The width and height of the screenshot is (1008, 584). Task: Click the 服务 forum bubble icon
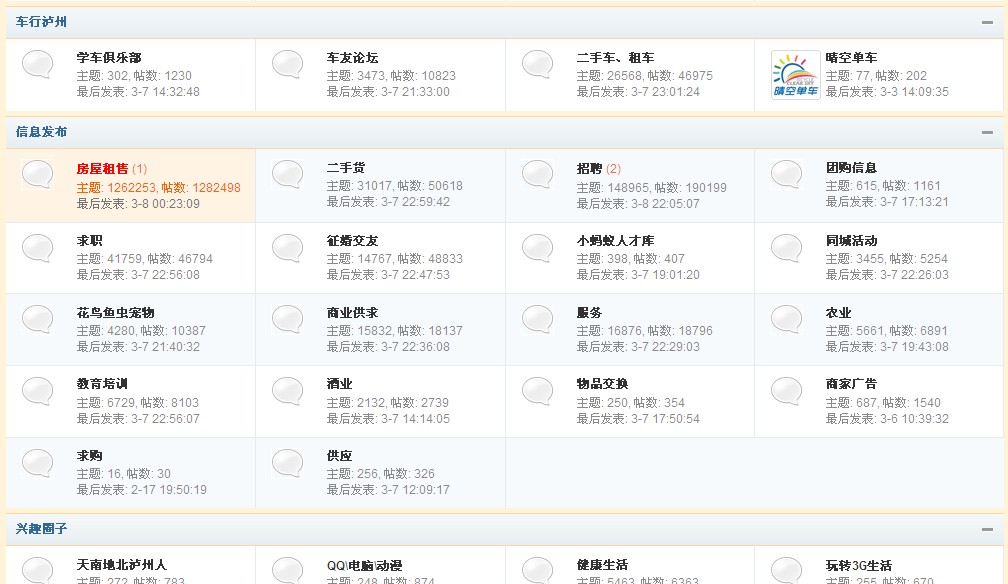click(537, 319)
